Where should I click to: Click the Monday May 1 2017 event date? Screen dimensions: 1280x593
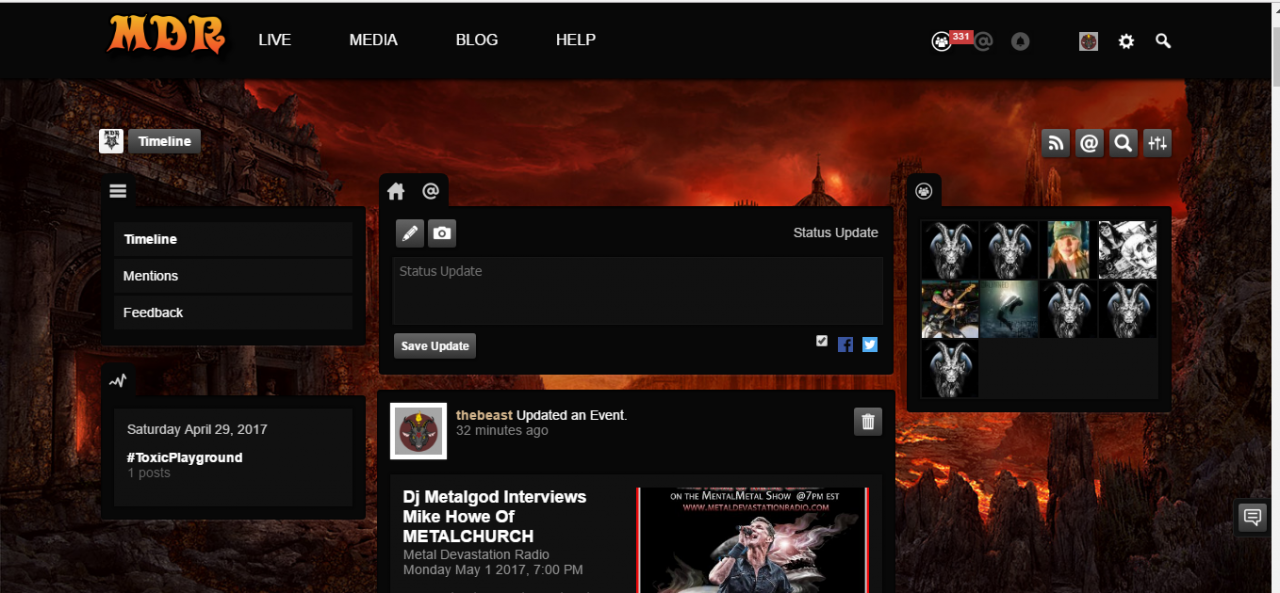493,570
